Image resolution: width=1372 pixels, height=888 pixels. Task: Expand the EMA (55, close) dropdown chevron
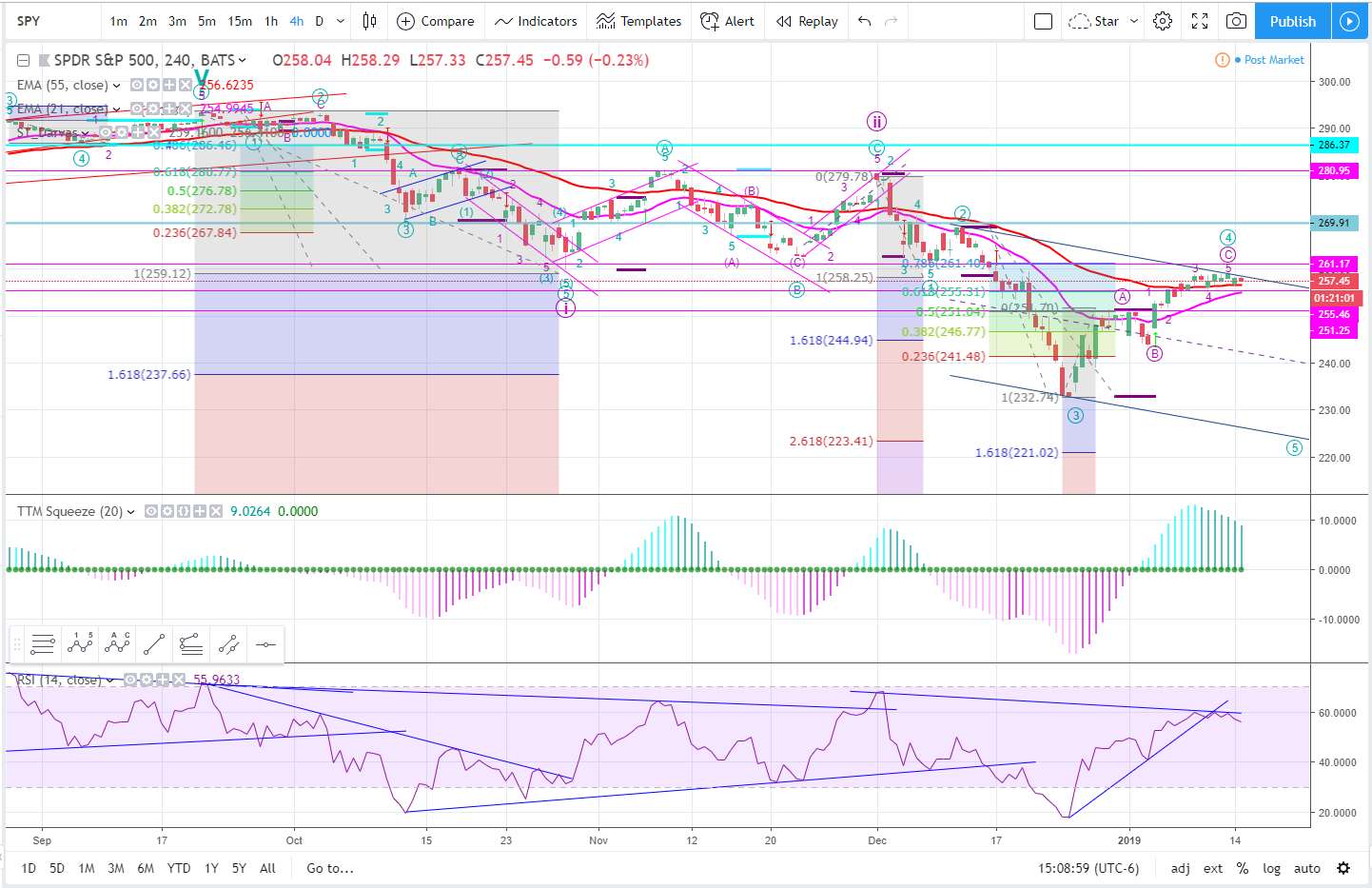117,85
